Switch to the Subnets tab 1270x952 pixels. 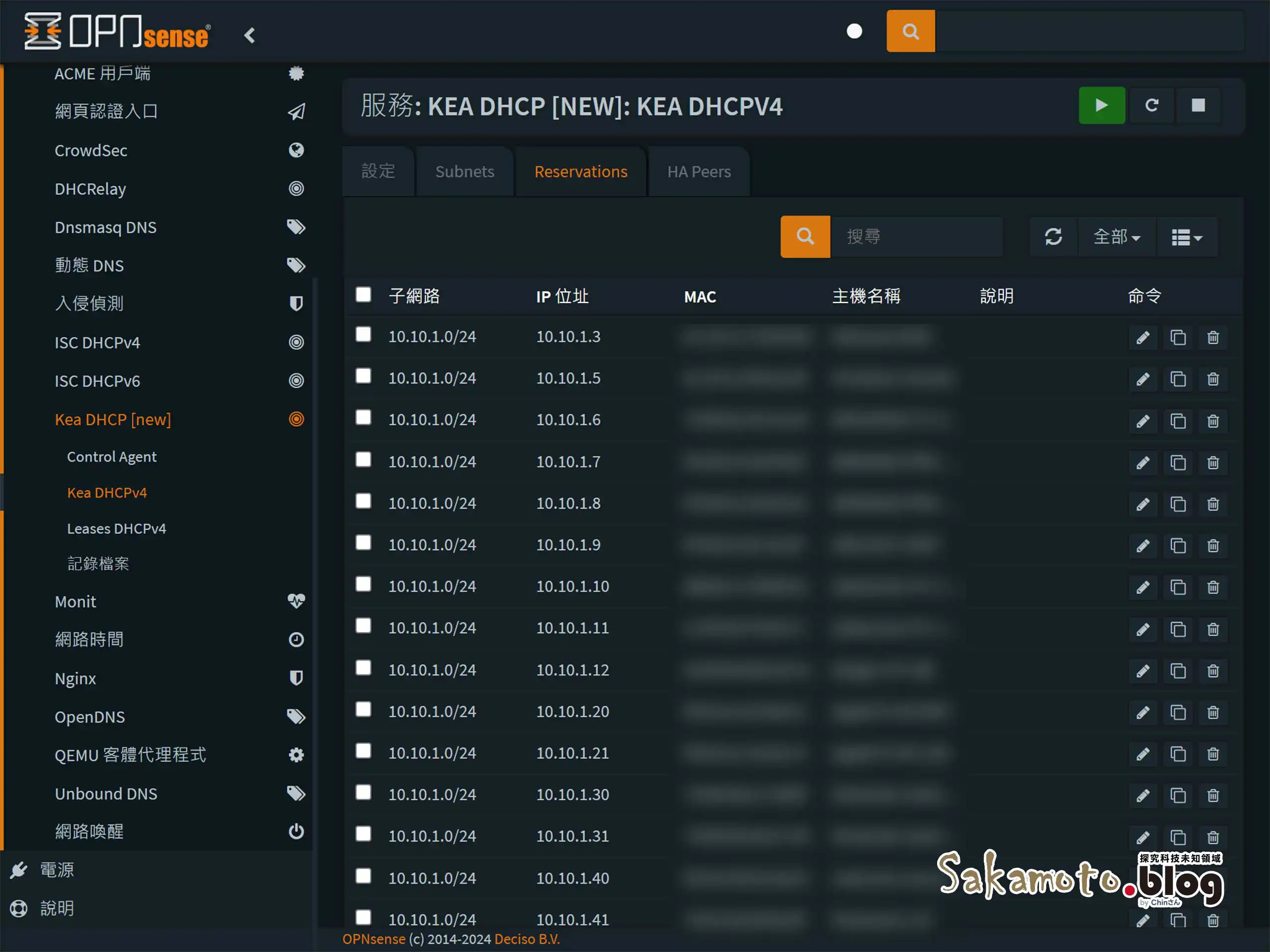464,171
